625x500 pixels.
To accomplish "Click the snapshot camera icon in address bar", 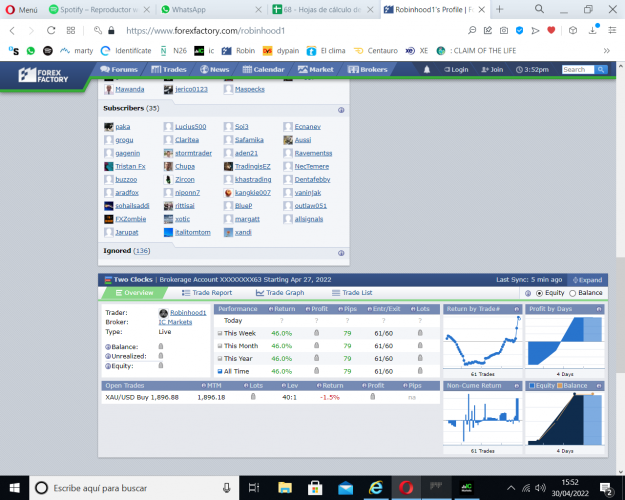I will (504, 31).
